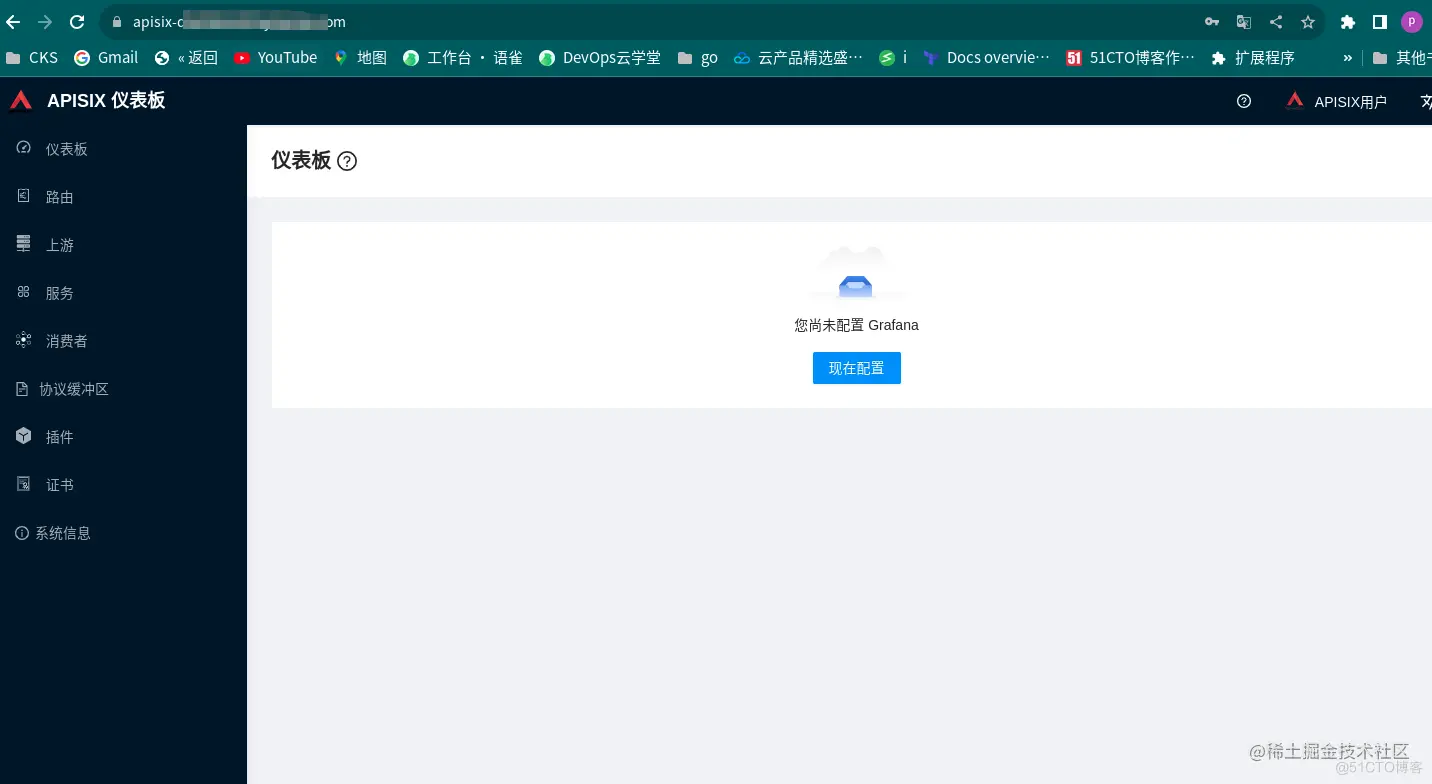Open the green S bookmark labeled i
Image resolution: width=1432 pixels, height=784 pixels.
(x=893, y=58)
